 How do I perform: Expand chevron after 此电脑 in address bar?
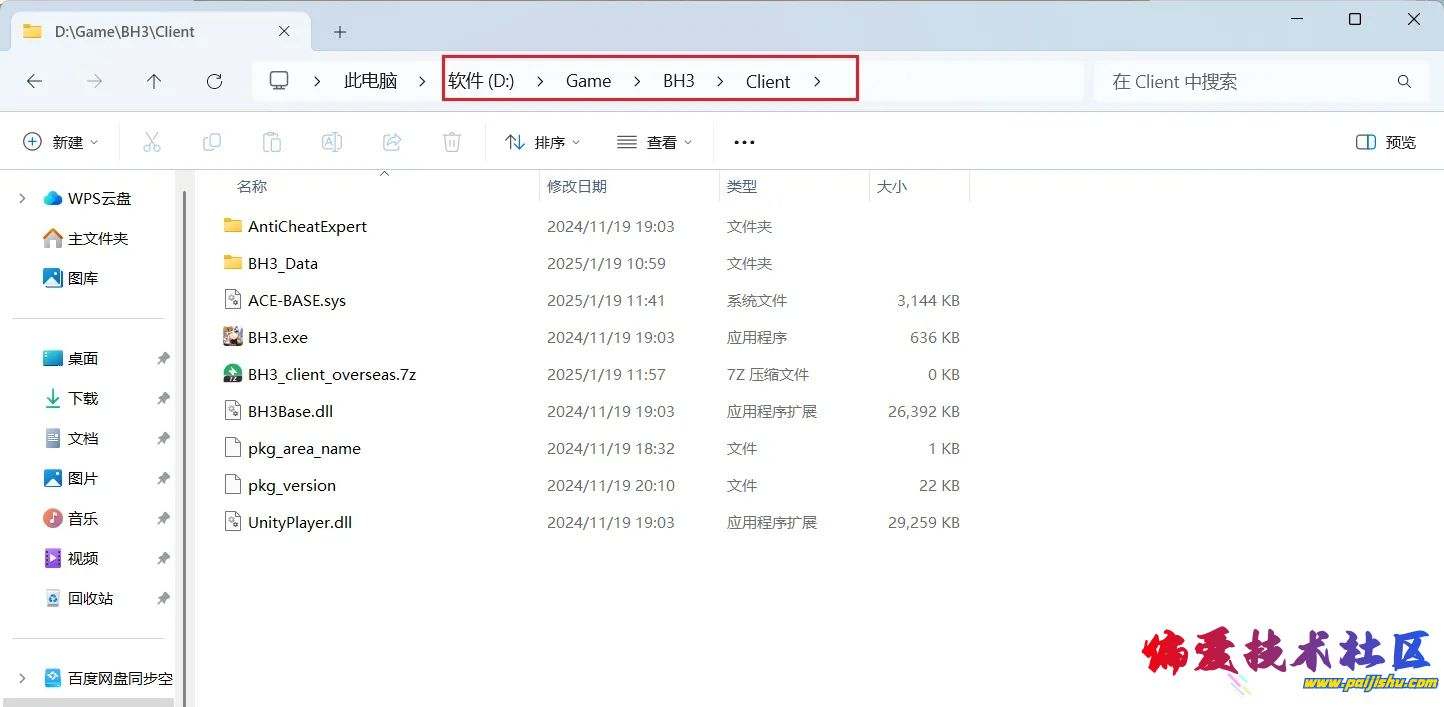421,82
